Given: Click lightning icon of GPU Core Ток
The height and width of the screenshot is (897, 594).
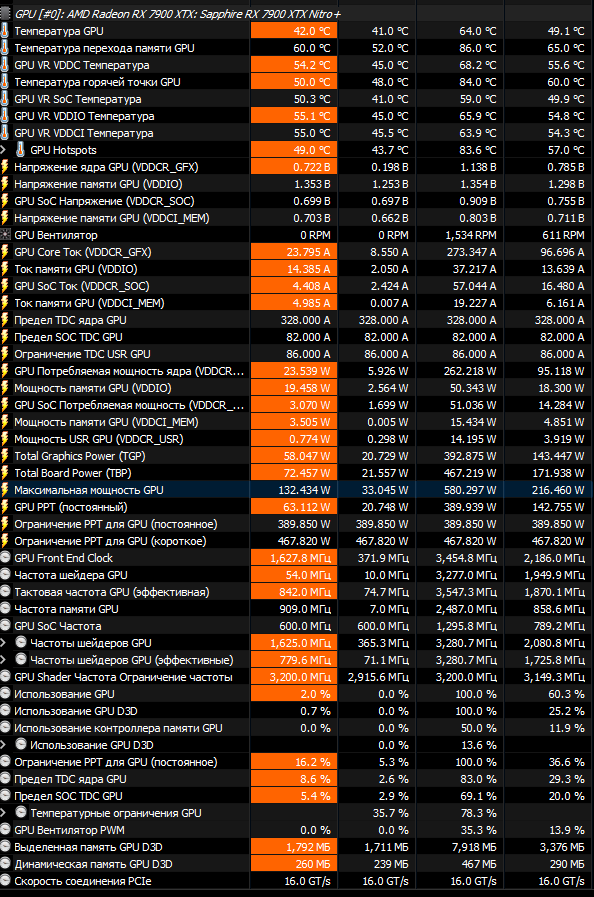Looking at the screenshot, I should [5, 252].
